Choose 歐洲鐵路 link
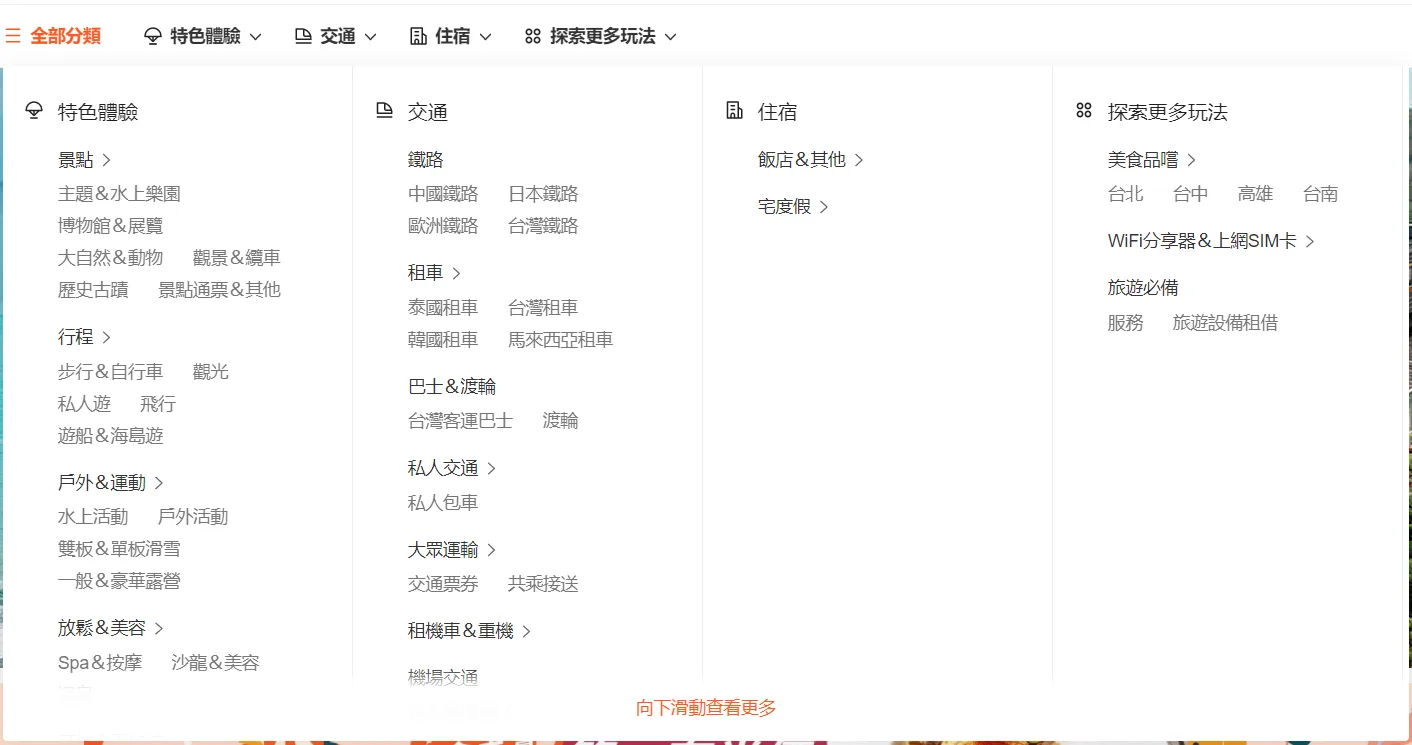This screenshot has height=745, width=1412. [x=443, y=226]
